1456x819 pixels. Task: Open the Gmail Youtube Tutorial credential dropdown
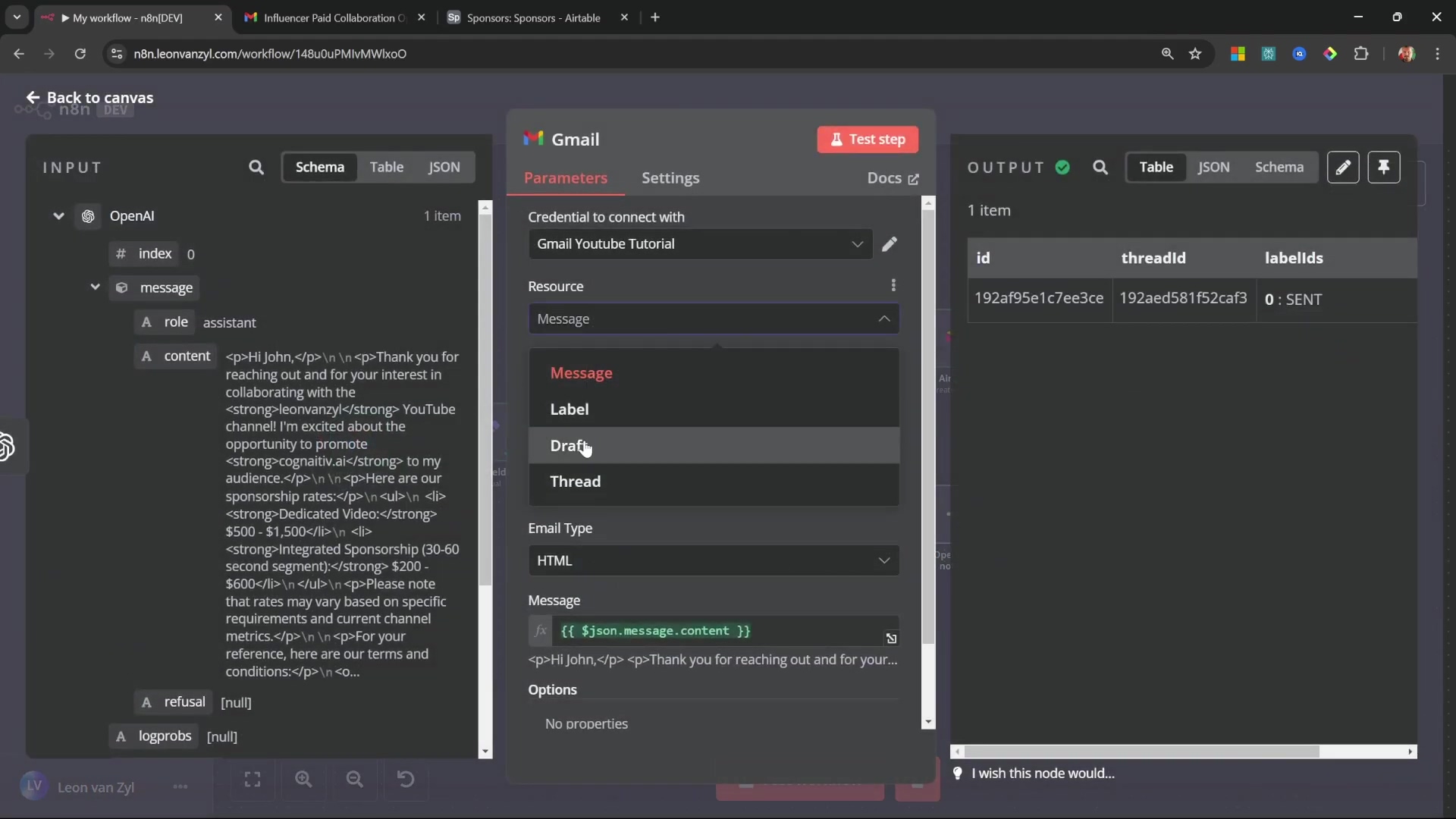pos(699,244)
